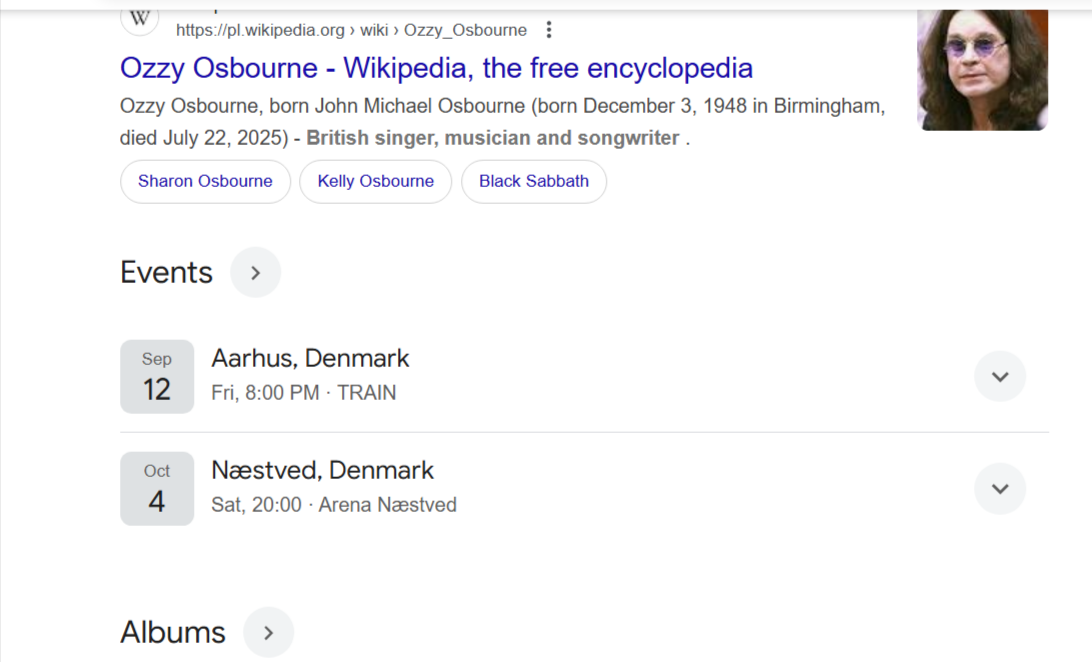Click the Events heading
Screen dimensions: 1092x662
coord(166,272)
